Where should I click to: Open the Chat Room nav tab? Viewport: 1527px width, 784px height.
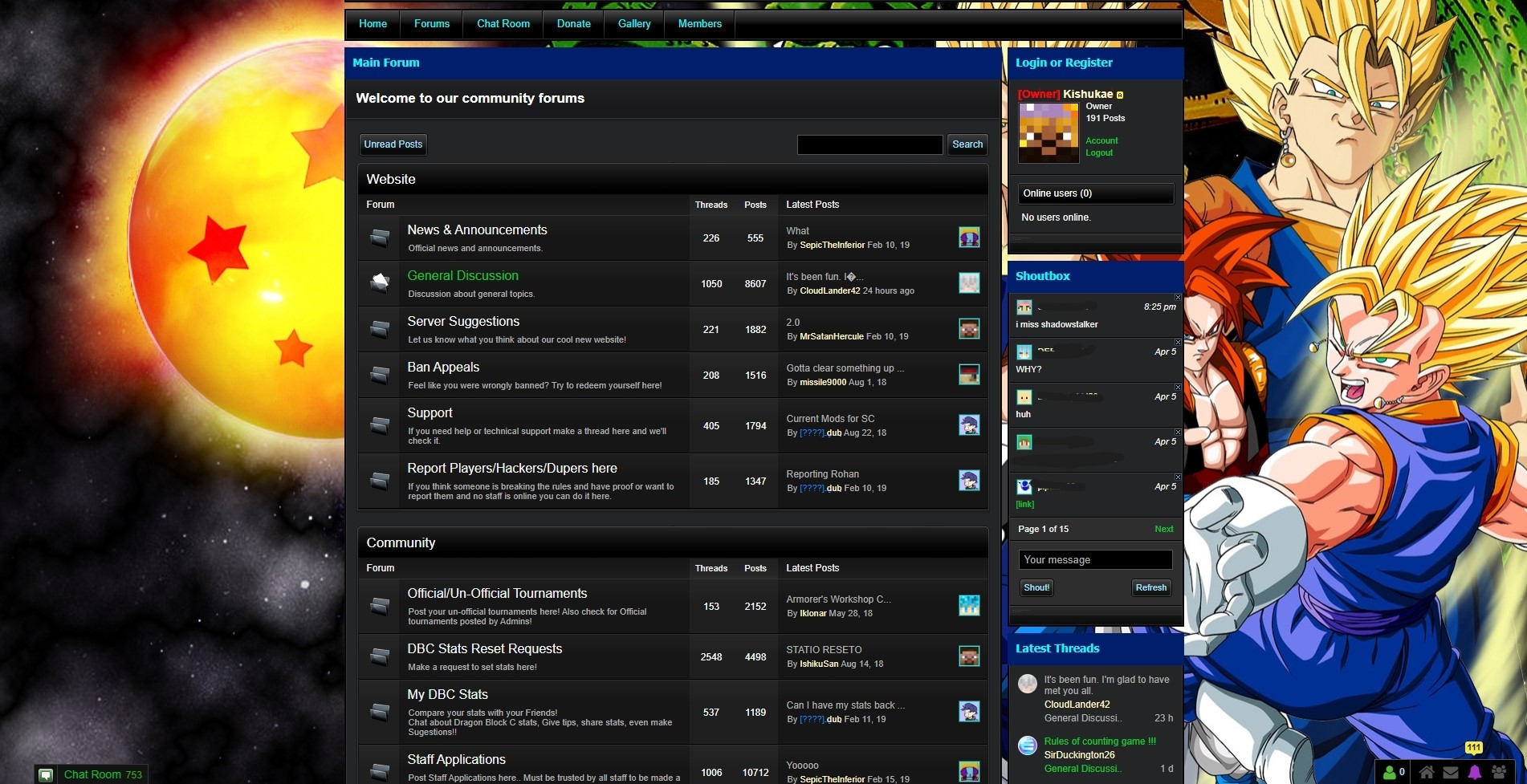[503, 24]
